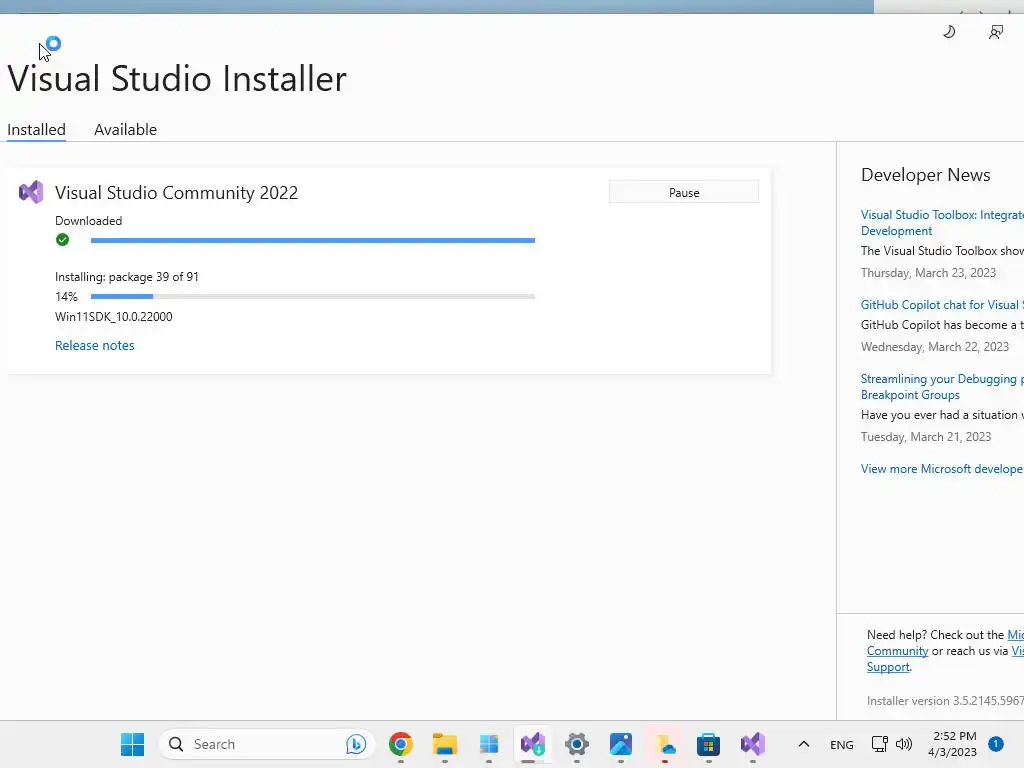This screenshot has width=1024, height=768.
Task: View more Microsoft developer news link
Action: pyautogui.click(x=942, y=469)
